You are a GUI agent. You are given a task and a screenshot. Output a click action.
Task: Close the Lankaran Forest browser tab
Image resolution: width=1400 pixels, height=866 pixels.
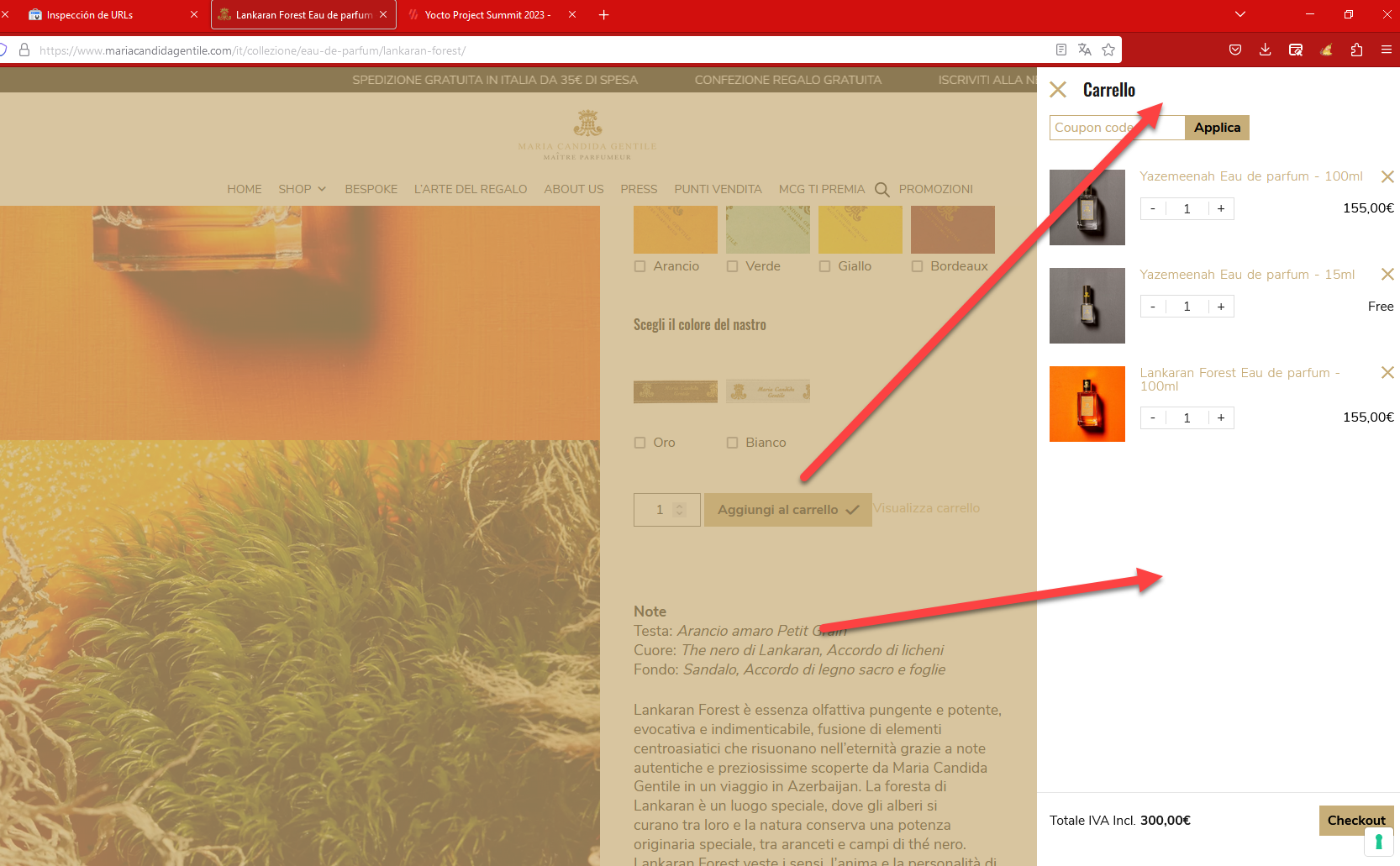click(383, 15)
